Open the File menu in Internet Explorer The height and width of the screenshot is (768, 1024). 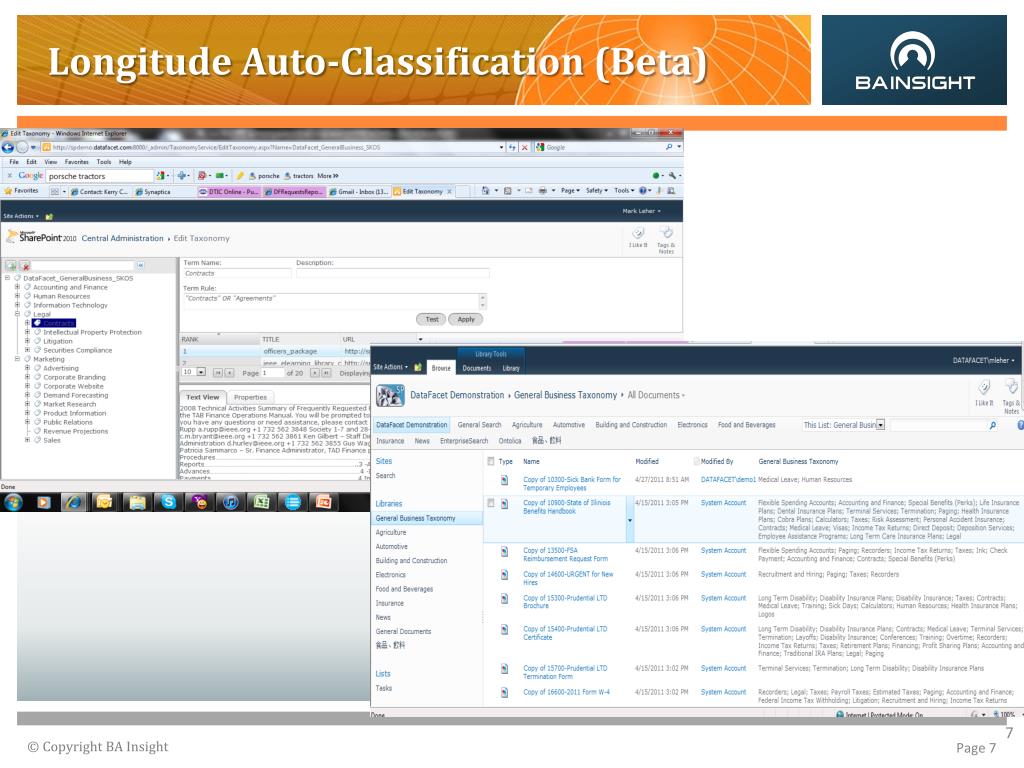pyautogui.click(x=14, y=162)
